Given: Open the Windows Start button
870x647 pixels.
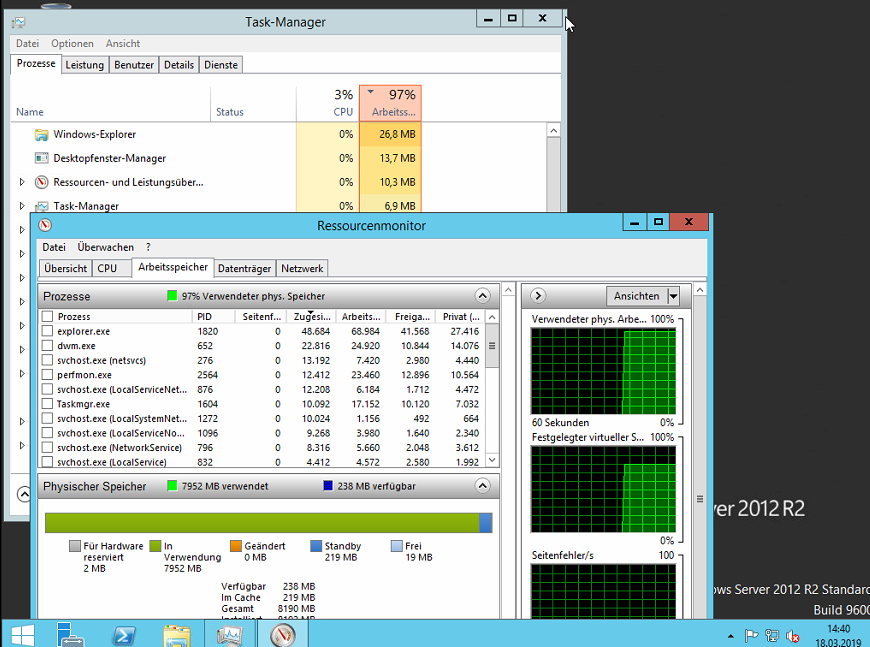Looking at the screenshot, I should pyautogui.click(x=22, y=635).
